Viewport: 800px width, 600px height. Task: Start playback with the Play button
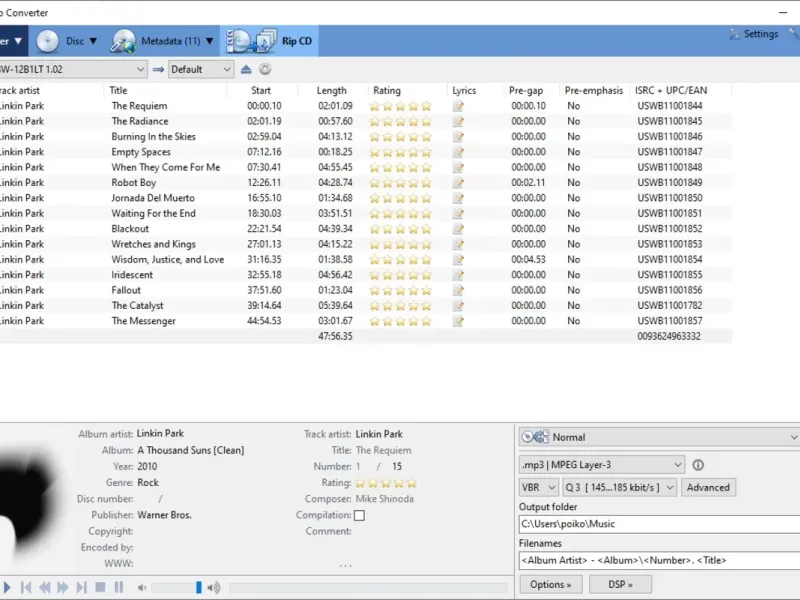7,588
